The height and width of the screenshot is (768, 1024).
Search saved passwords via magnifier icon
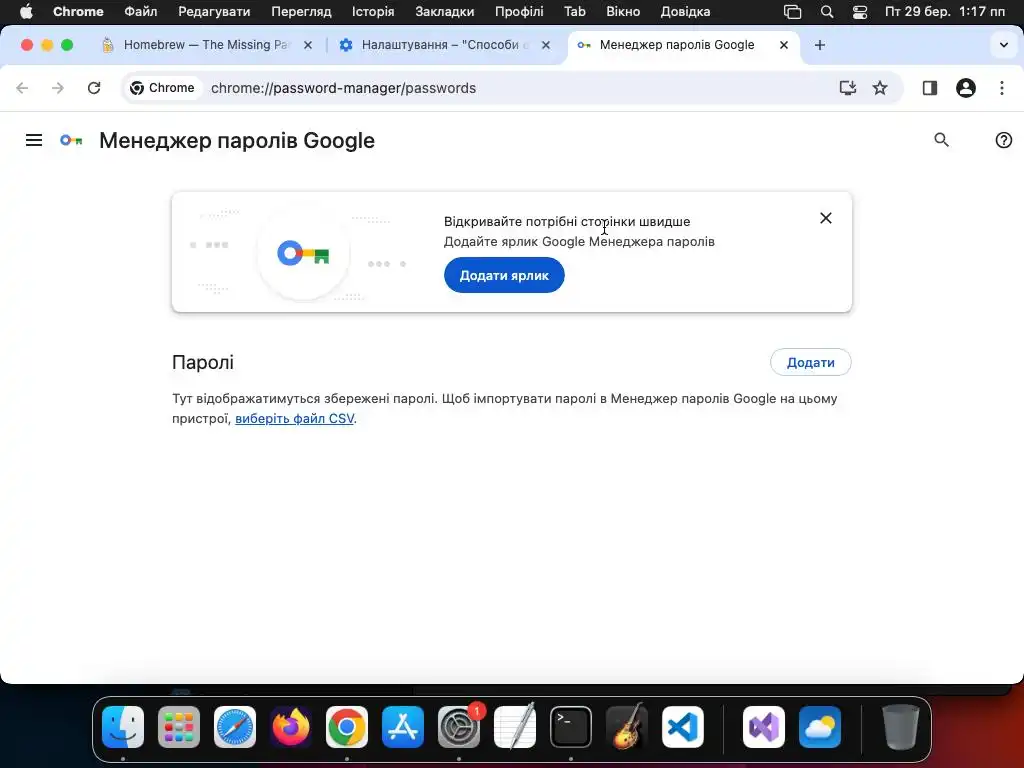941,140
